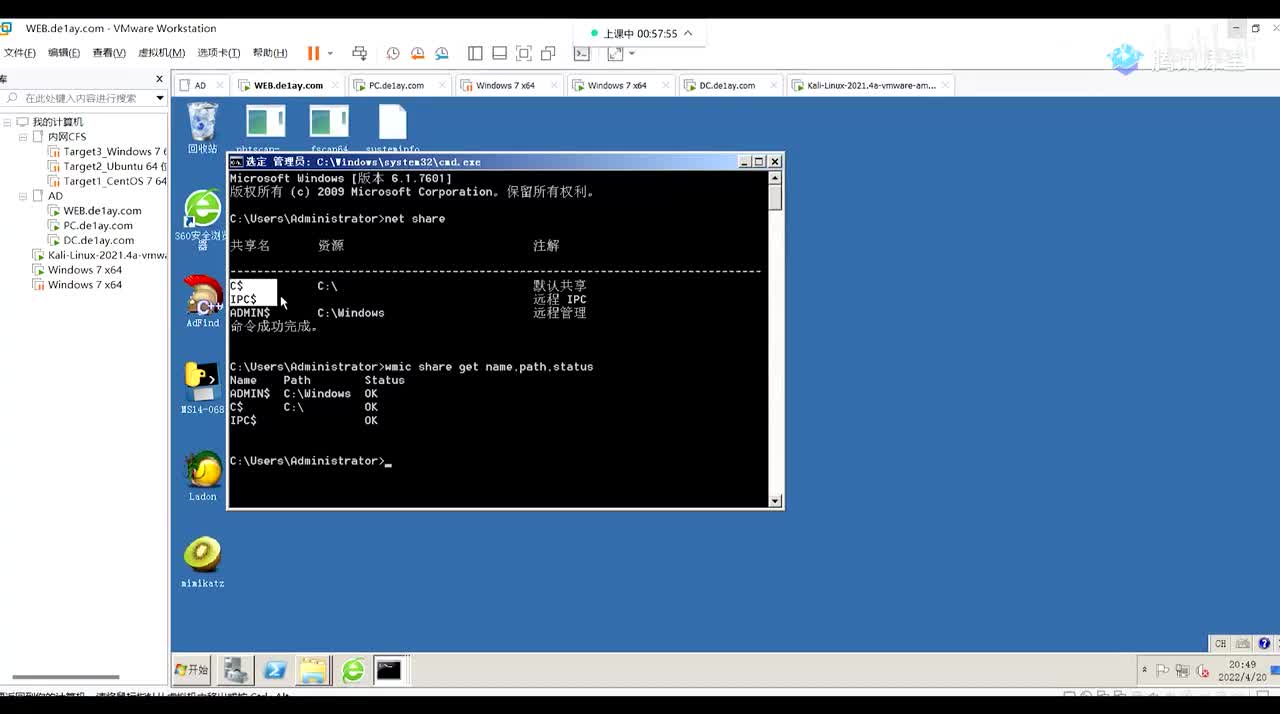Click cmd window title bar system icon
Viewport: 1280px width, 714px height.
tap(236, 161)
